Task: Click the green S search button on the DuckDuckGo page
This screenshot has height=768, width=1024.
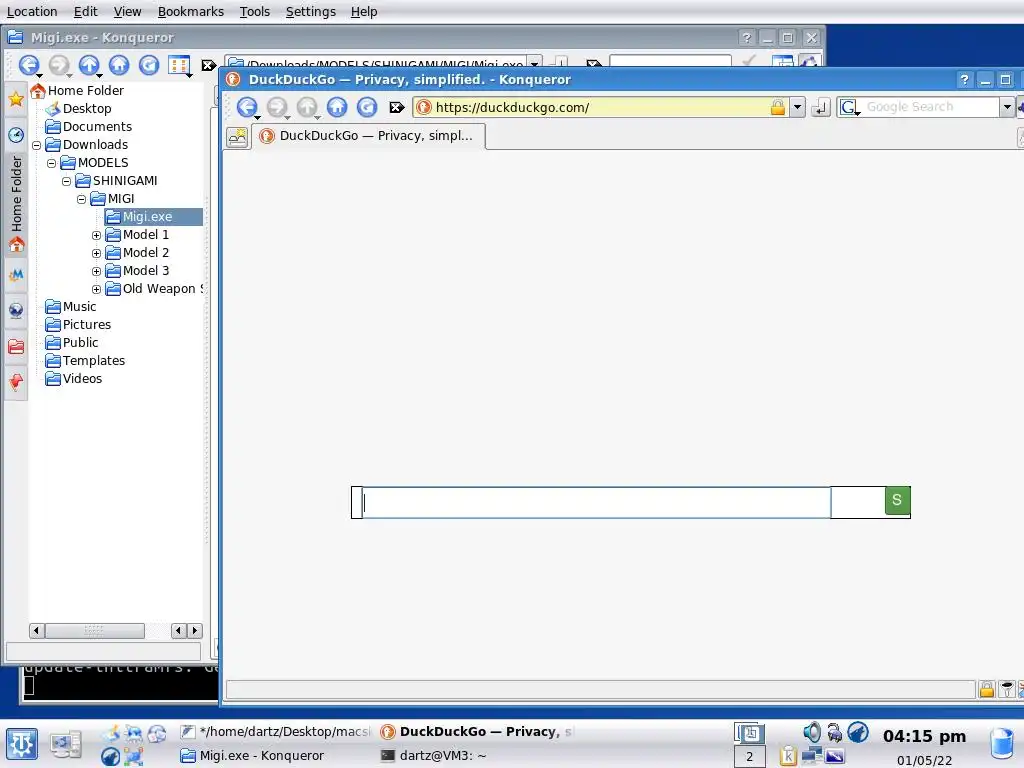Action: point(897,501)
